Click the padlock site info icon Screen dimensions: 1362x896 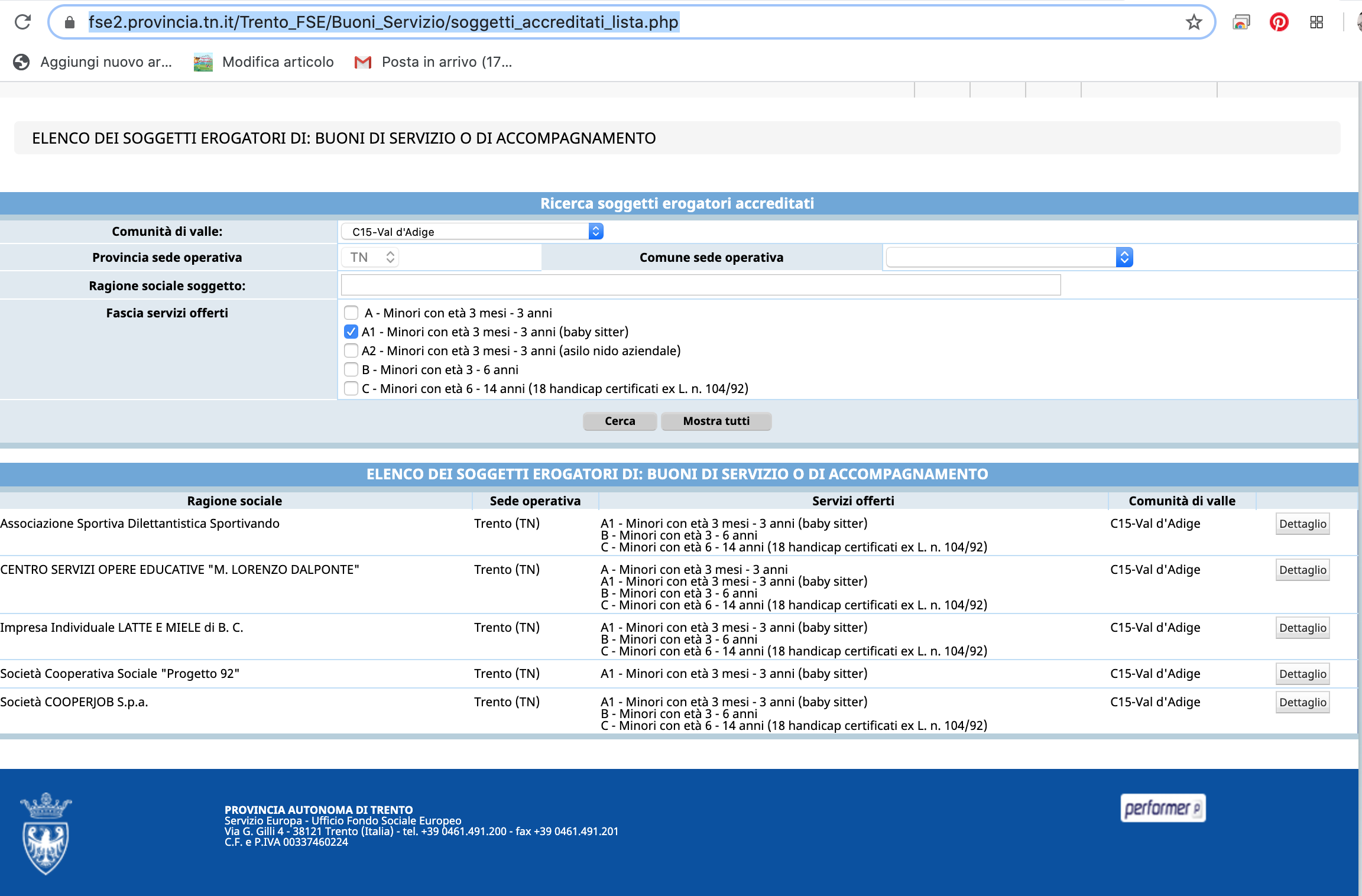coord(70,22)
